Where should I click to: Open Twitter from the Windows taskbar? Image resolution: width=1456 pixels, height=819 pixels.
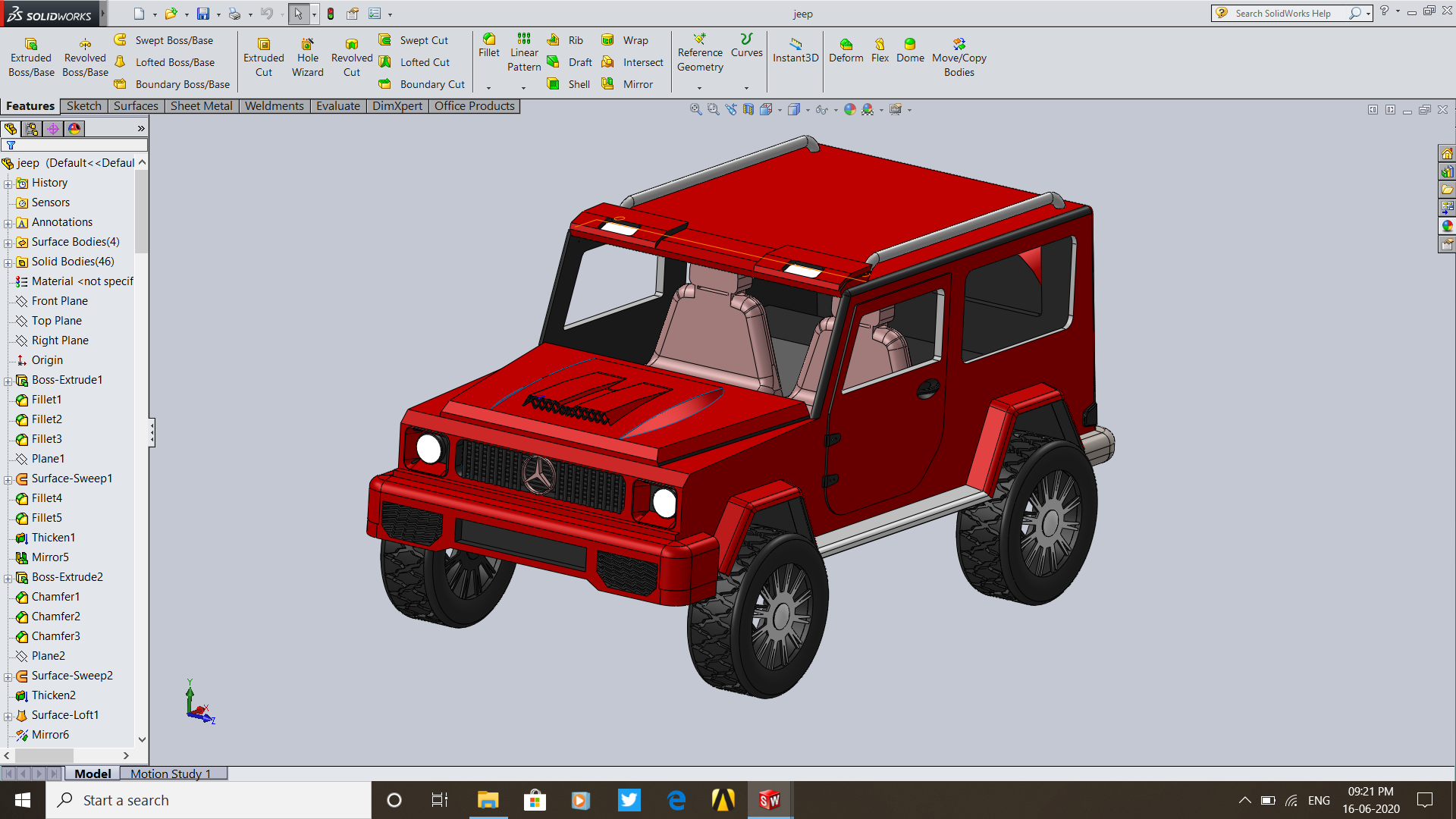[629, 800]
